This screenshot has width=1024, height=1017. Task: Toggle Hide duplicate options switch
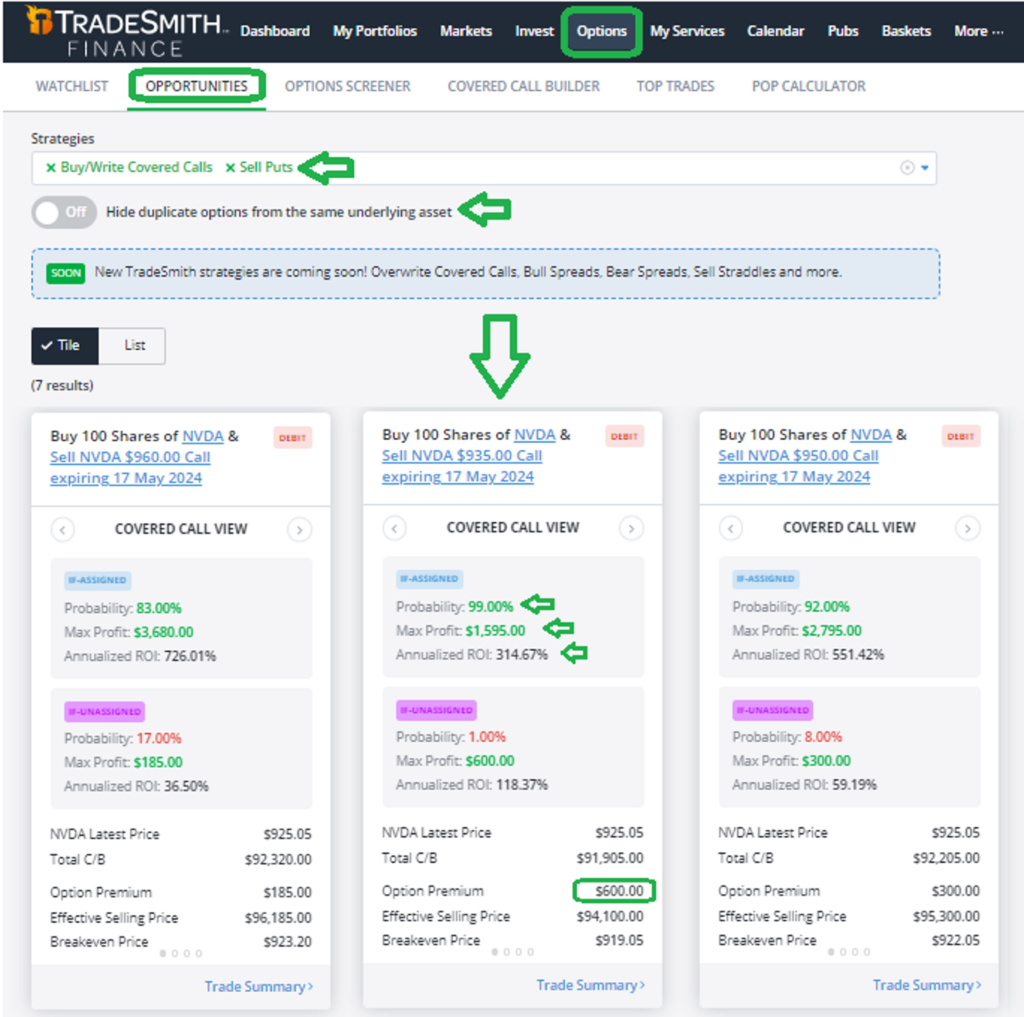(64, 212)
